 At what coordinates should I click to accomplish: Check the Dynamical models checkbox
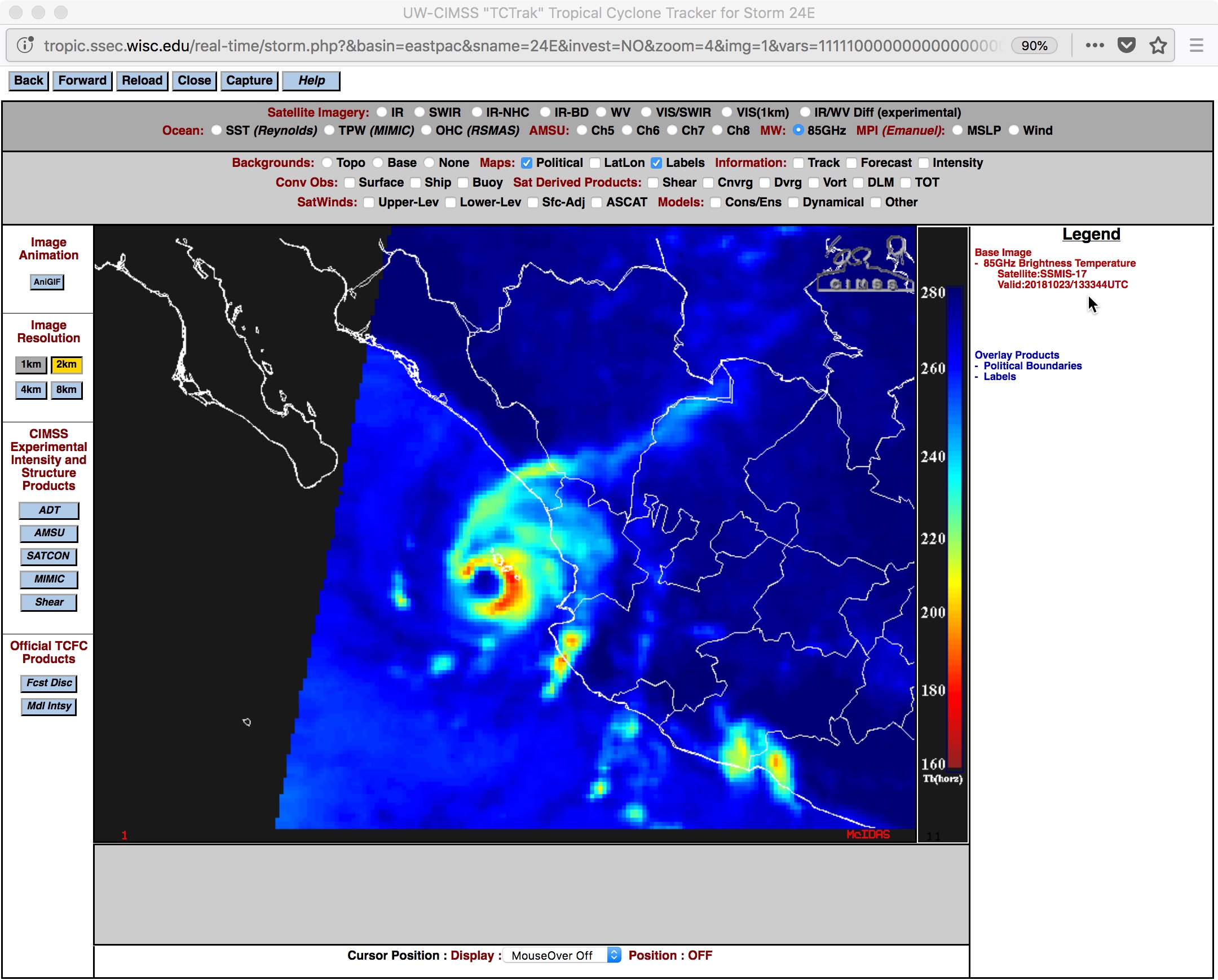793,203
